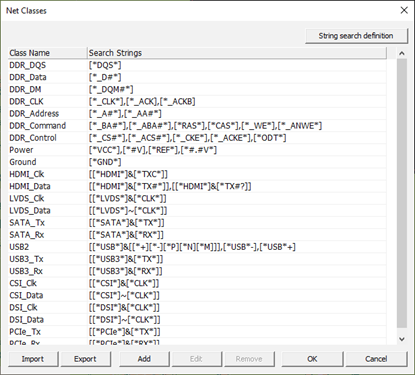Screen dimensions: 415x375
Task: Select the SATA_Tx class row
Action: [197, 223]
